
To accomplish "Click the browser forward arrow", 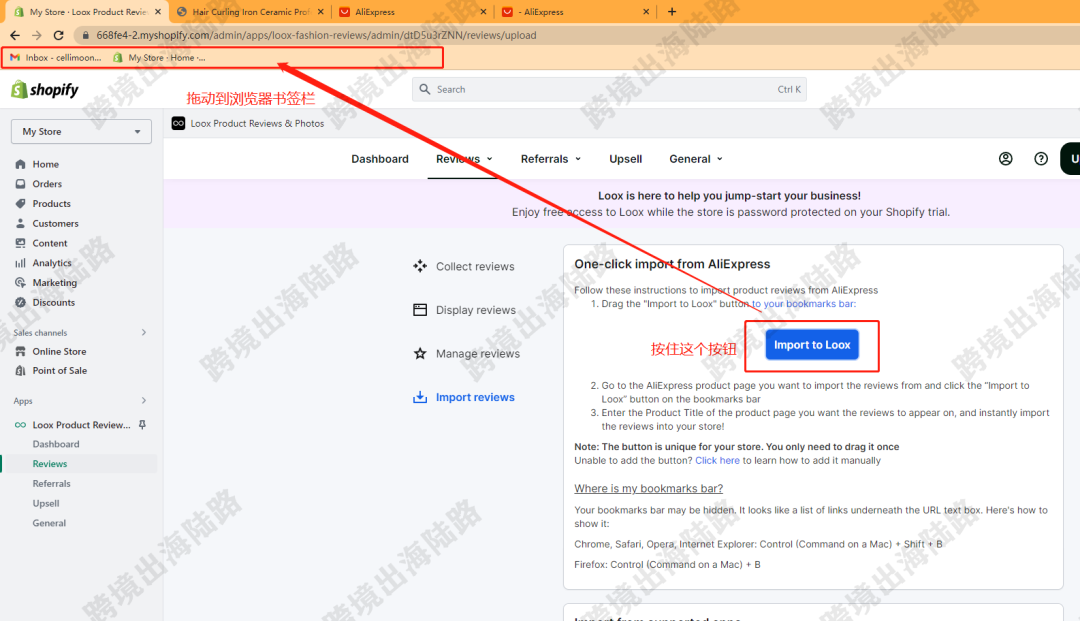I will (37, 35).
